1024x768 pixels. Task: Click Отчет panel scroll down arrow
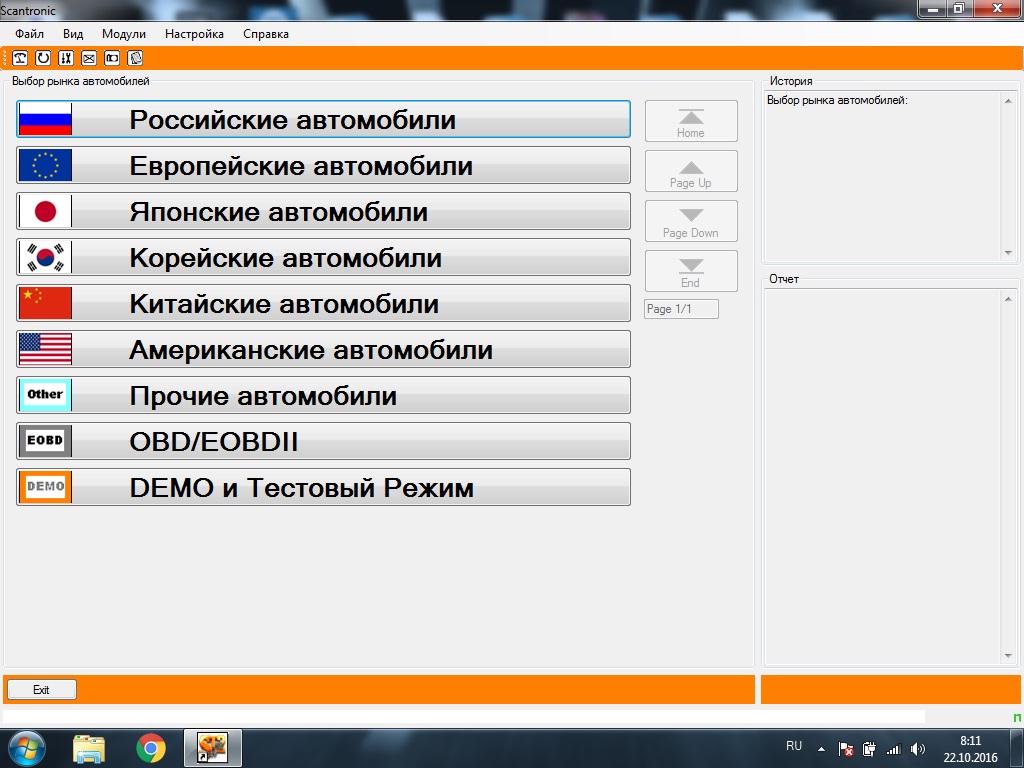(1008, 656)
